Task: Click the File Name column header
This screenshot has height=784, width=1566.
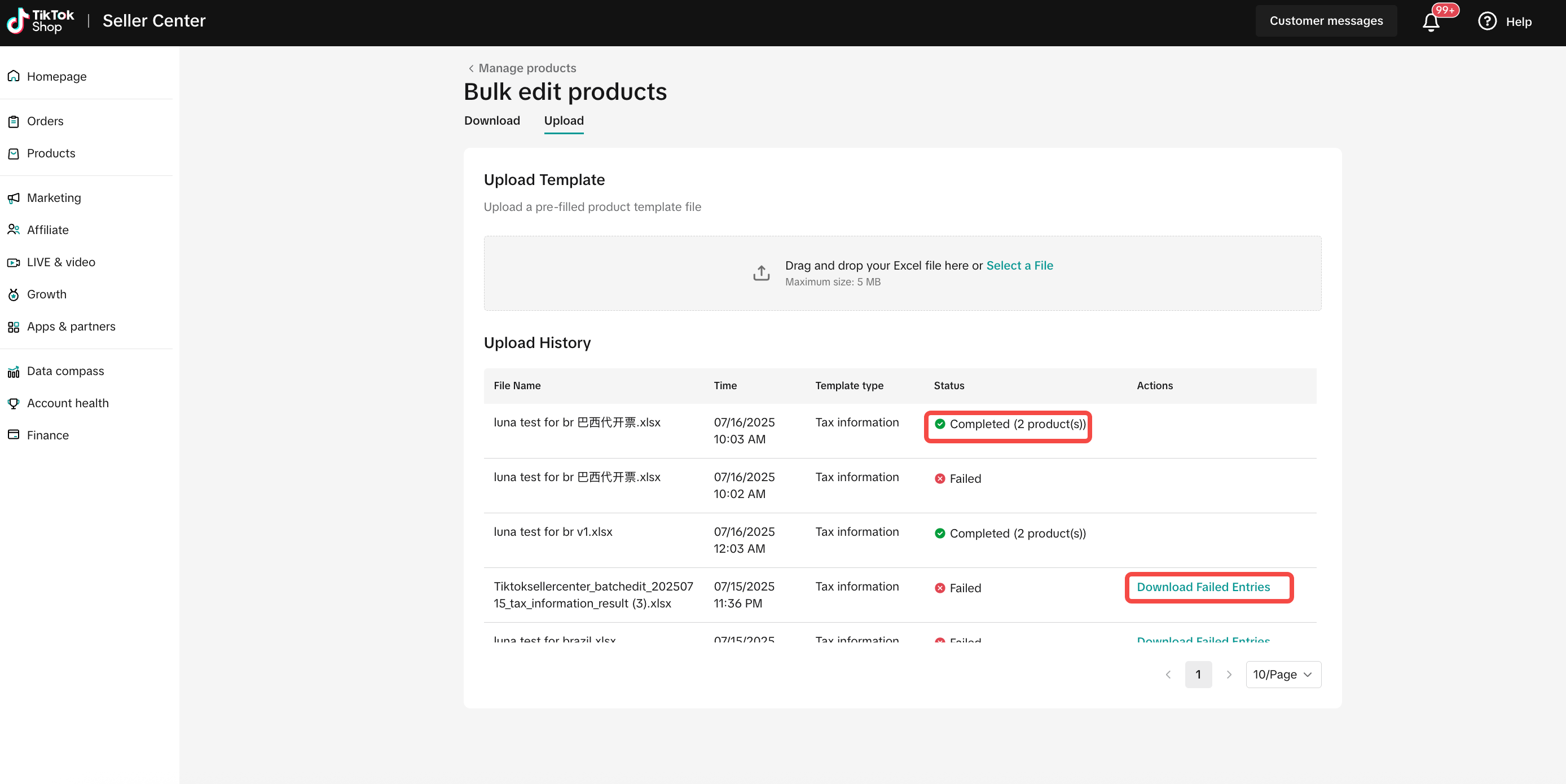Action: click(517, 385)
